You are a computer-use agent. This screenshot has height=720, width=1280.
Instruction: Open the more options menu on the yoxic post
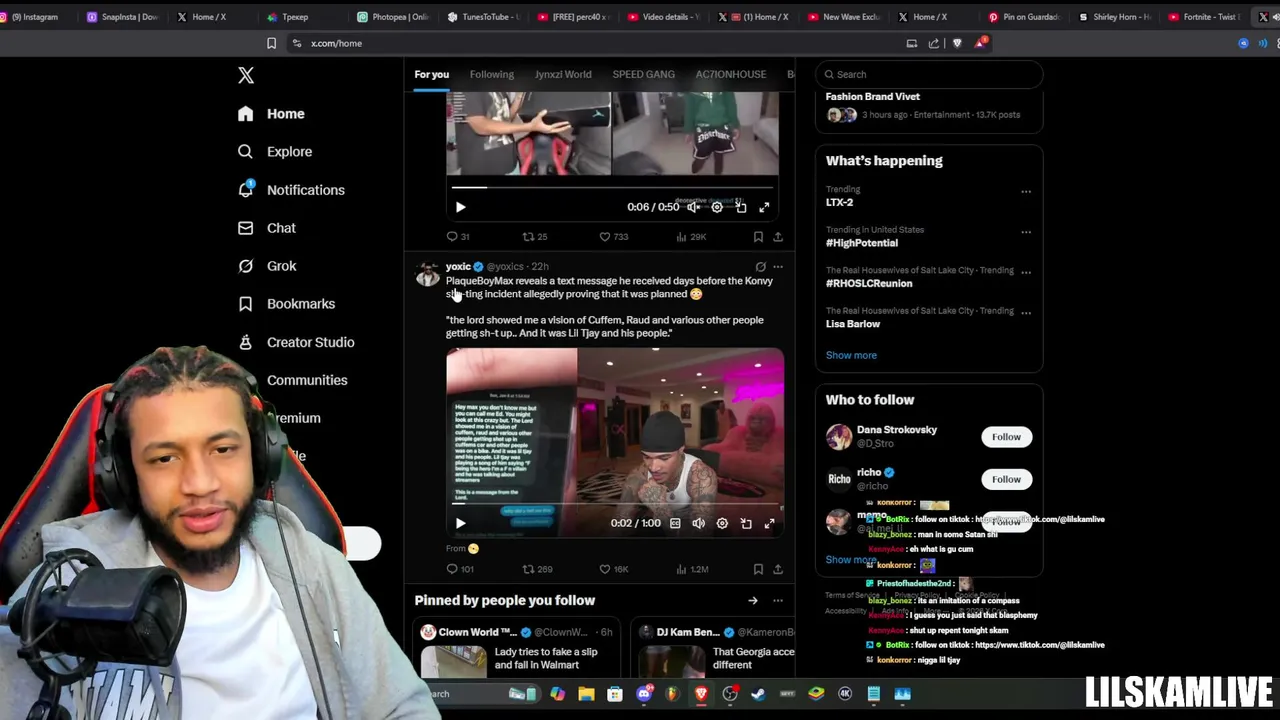coord(778,267)
